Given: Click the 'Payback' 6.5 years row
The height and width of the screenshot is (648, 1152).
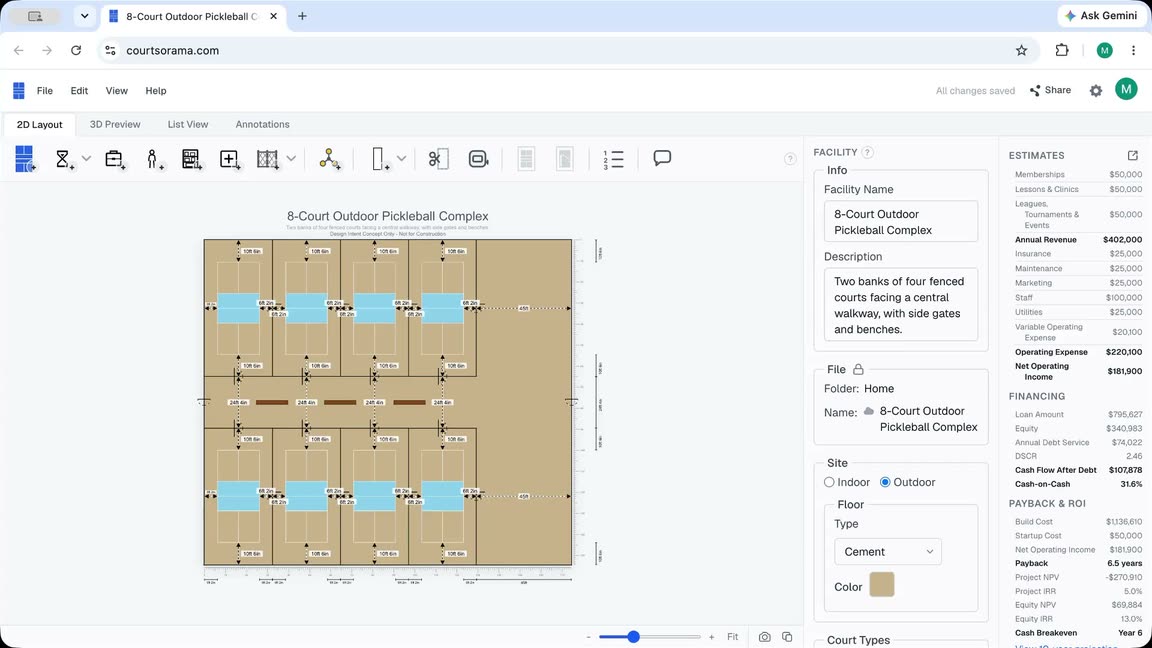Looking at the screenshot, I should point(1078,564).
